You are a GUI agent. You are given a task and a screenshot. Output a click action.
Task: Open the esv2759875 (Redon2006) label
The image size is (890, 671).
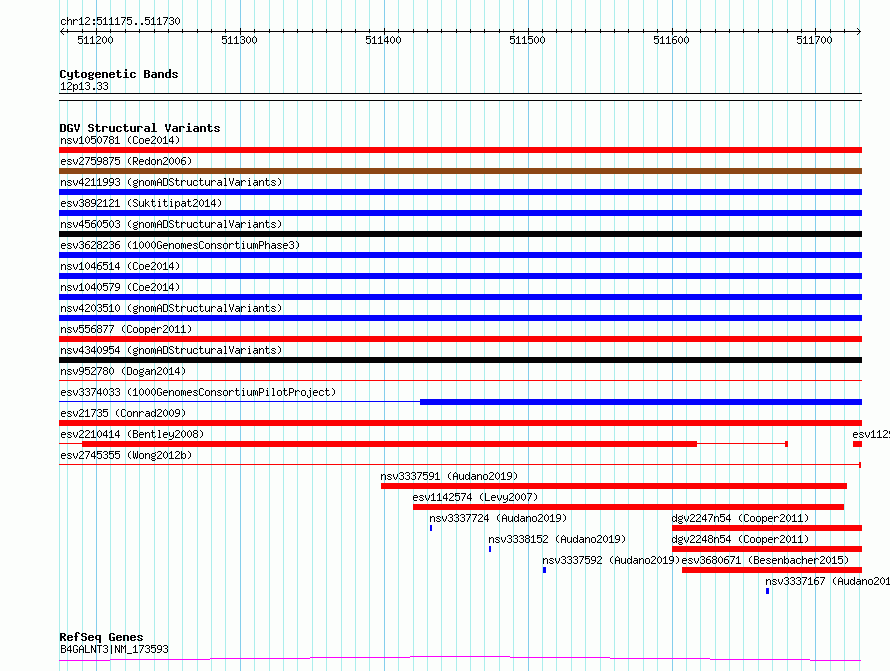[x=126, y=161]
